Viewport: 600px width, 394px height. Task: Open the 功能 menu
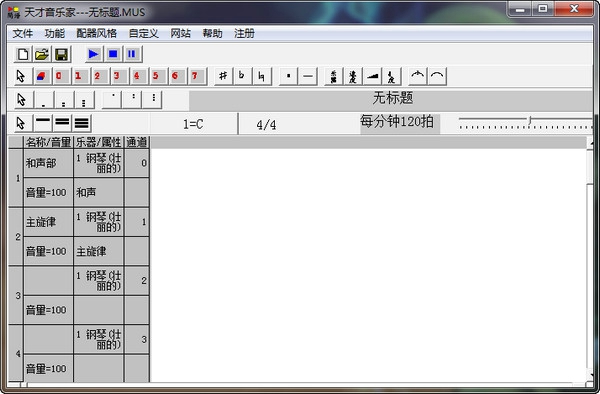click(55, 34)
